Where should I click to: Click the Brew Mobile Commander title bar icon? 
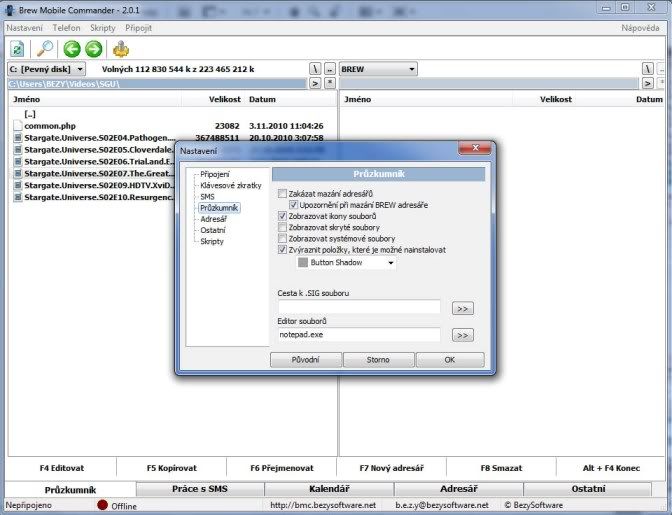[x=9, y=10]
